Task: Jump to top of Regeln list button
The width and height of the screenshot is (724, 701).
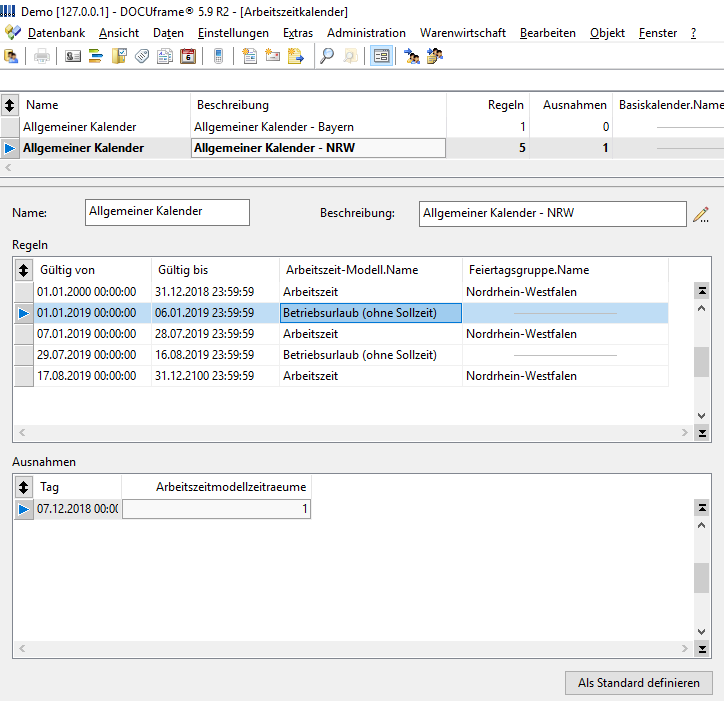Action: click(702, 290)
